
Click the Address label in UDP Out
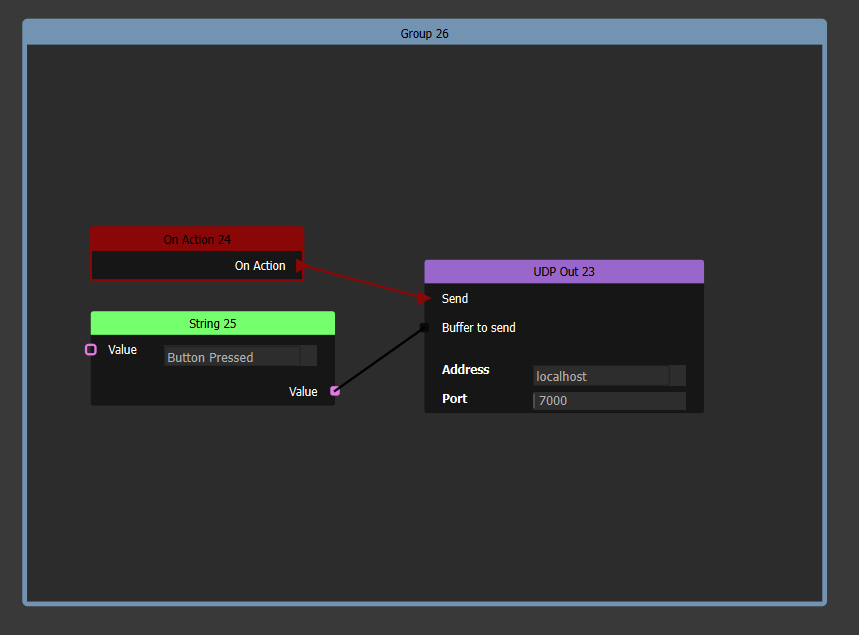point(466,370)
